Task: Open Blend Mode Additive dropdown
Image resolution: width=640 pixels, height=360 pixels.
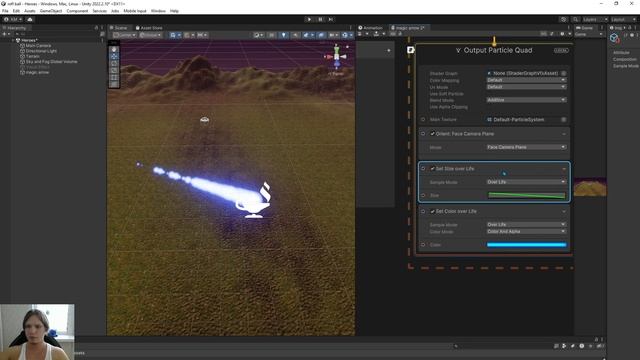Action: 526,100
